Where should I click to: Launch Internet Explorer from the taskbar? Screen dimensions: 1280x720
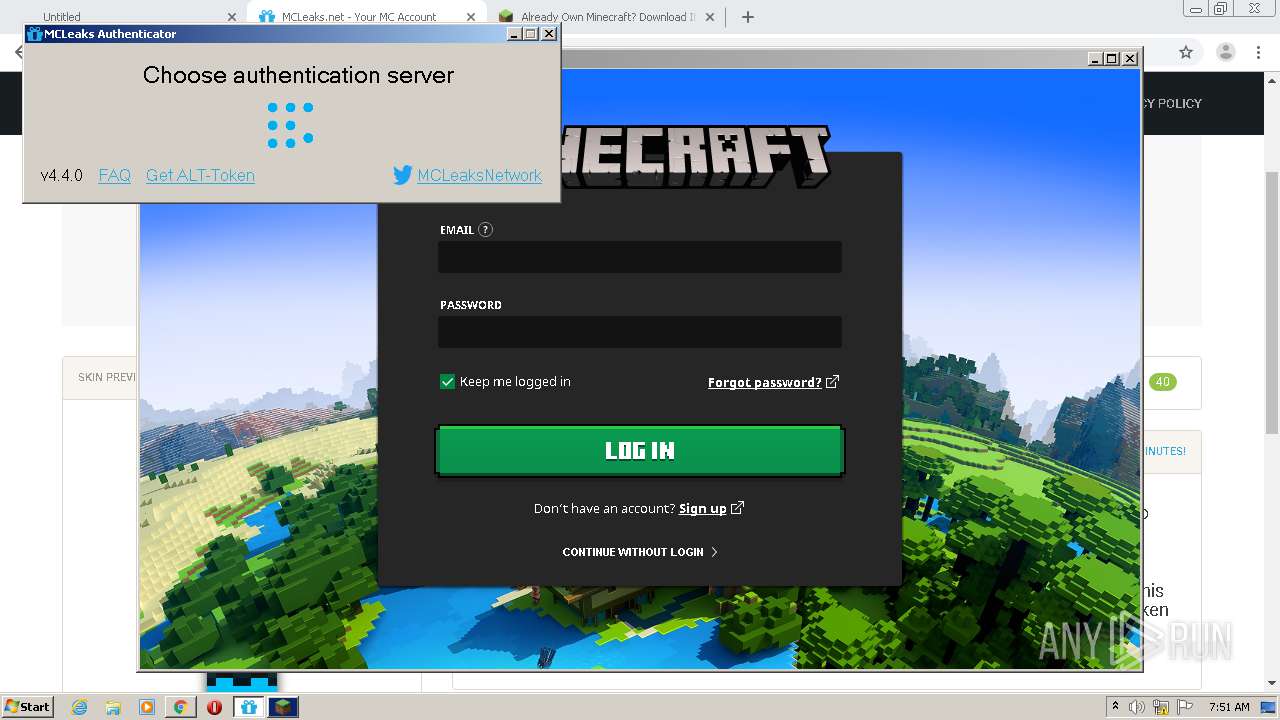tap(79, 707)
